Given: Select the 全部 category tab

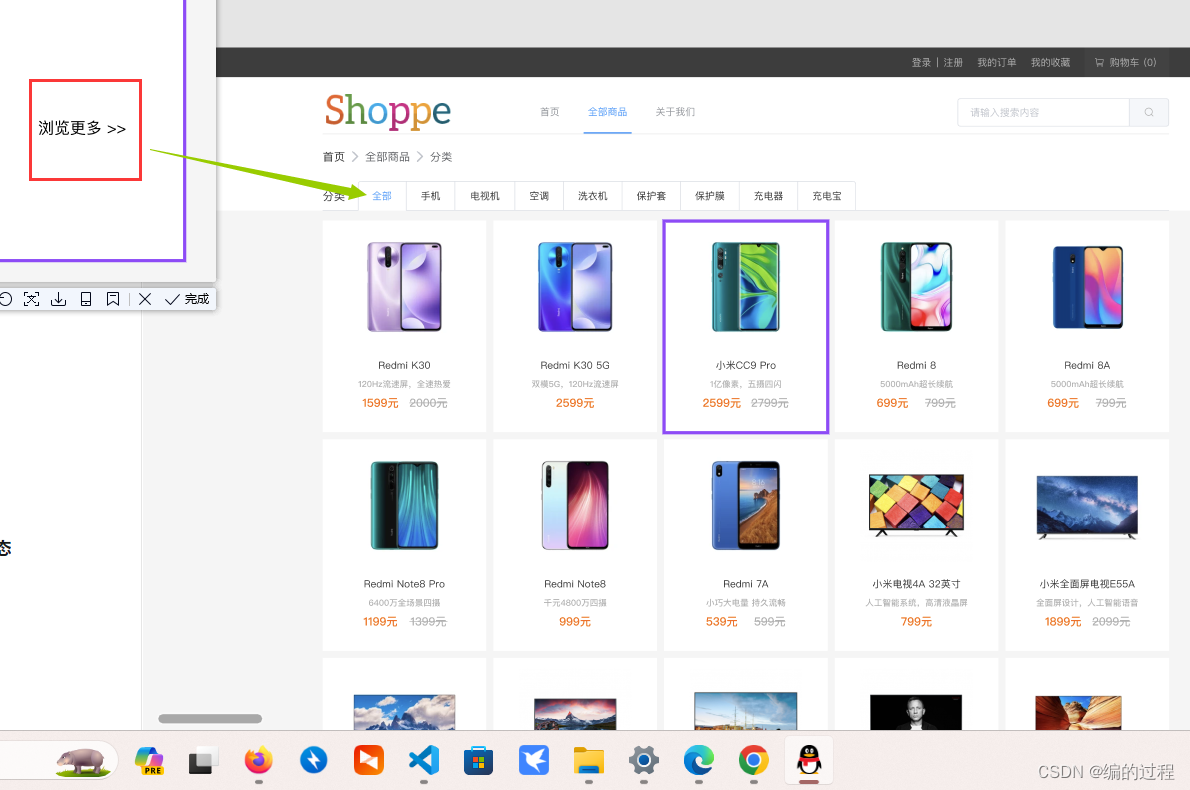Looking at the screenshot, I should [382, 196].
